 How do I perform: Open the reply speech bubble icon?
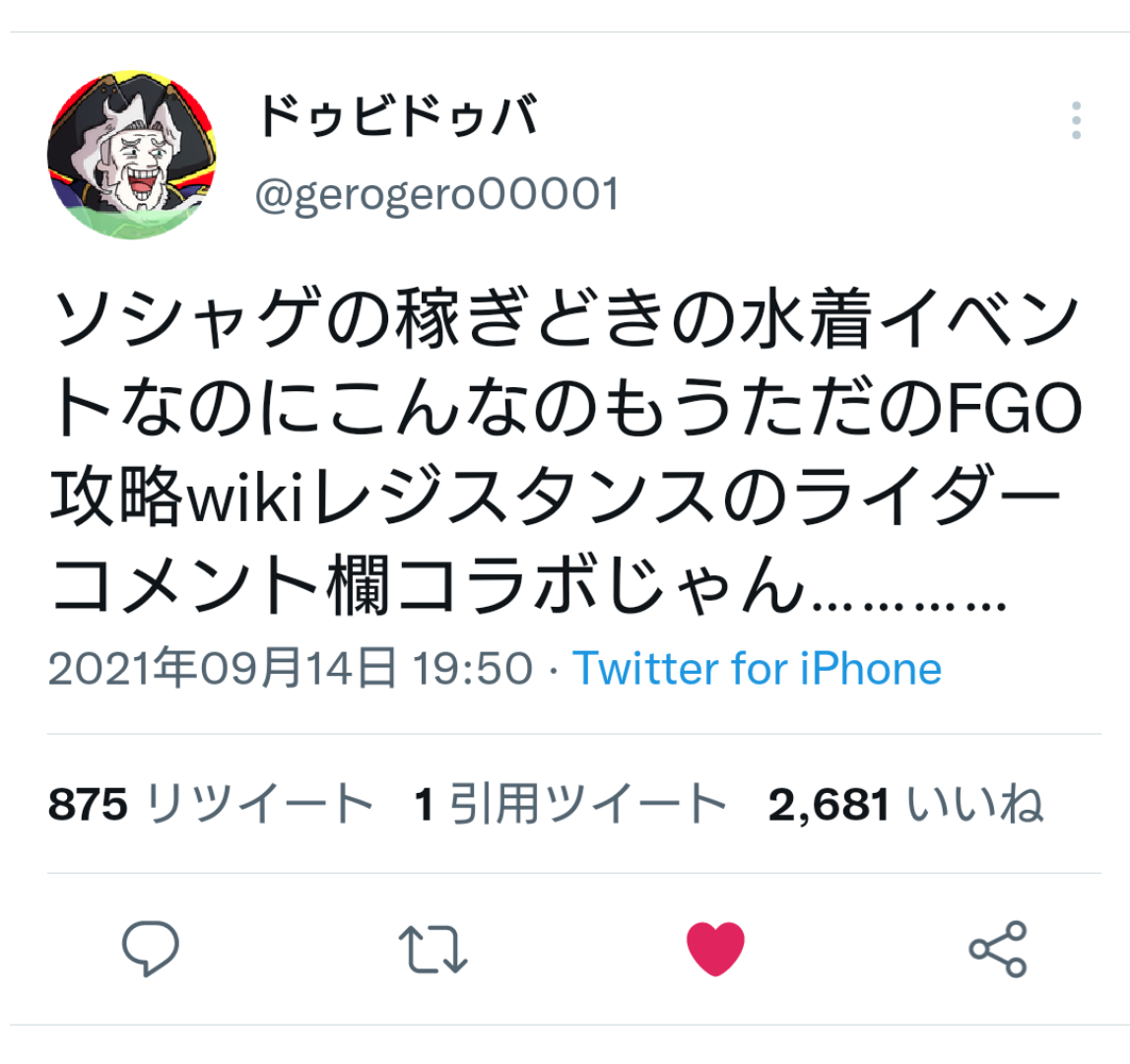click(151, 949)
